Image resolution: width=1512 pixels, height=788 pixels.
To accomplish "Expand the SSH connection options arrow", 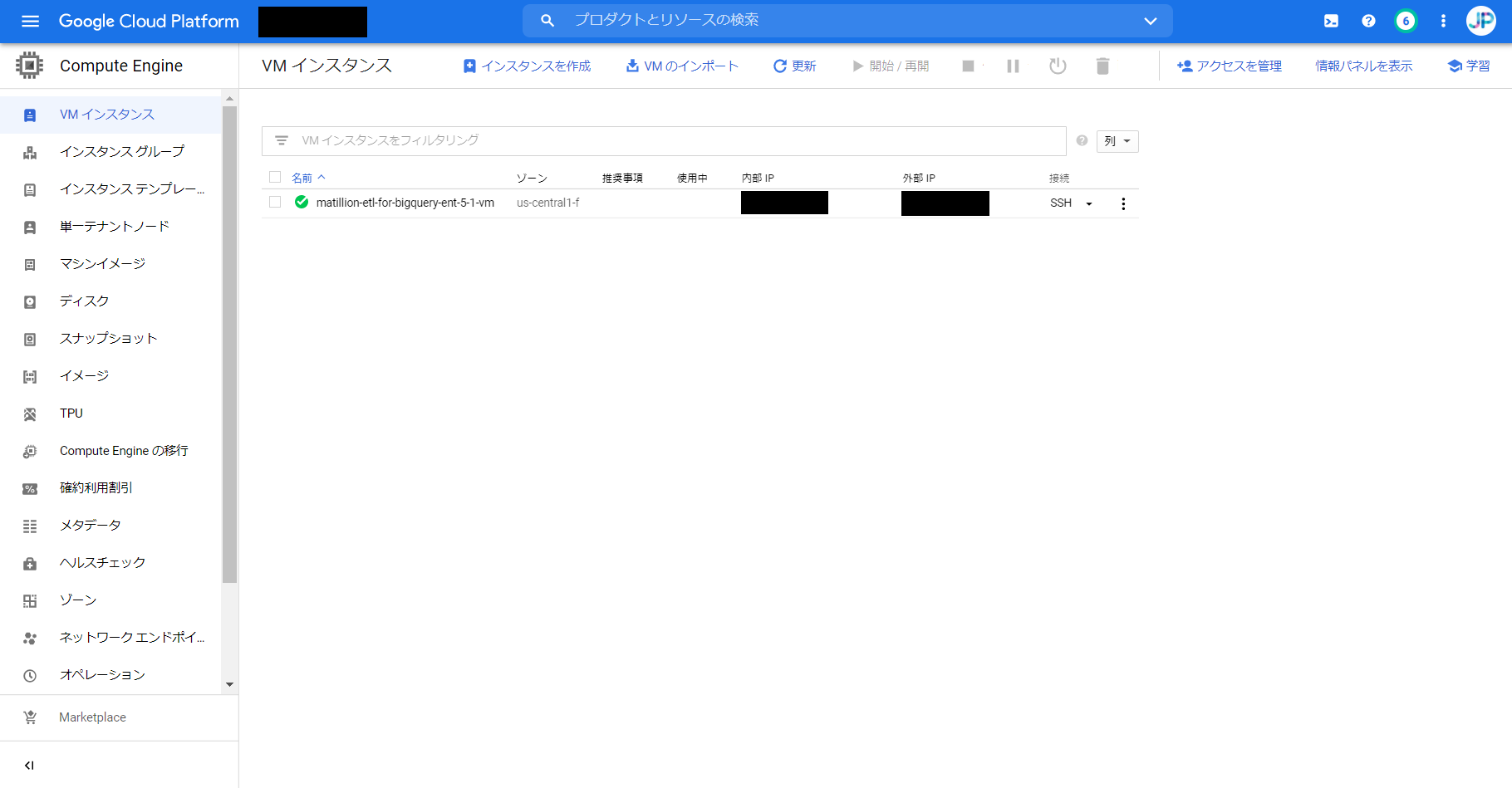I will click(x=1089, y=203).
